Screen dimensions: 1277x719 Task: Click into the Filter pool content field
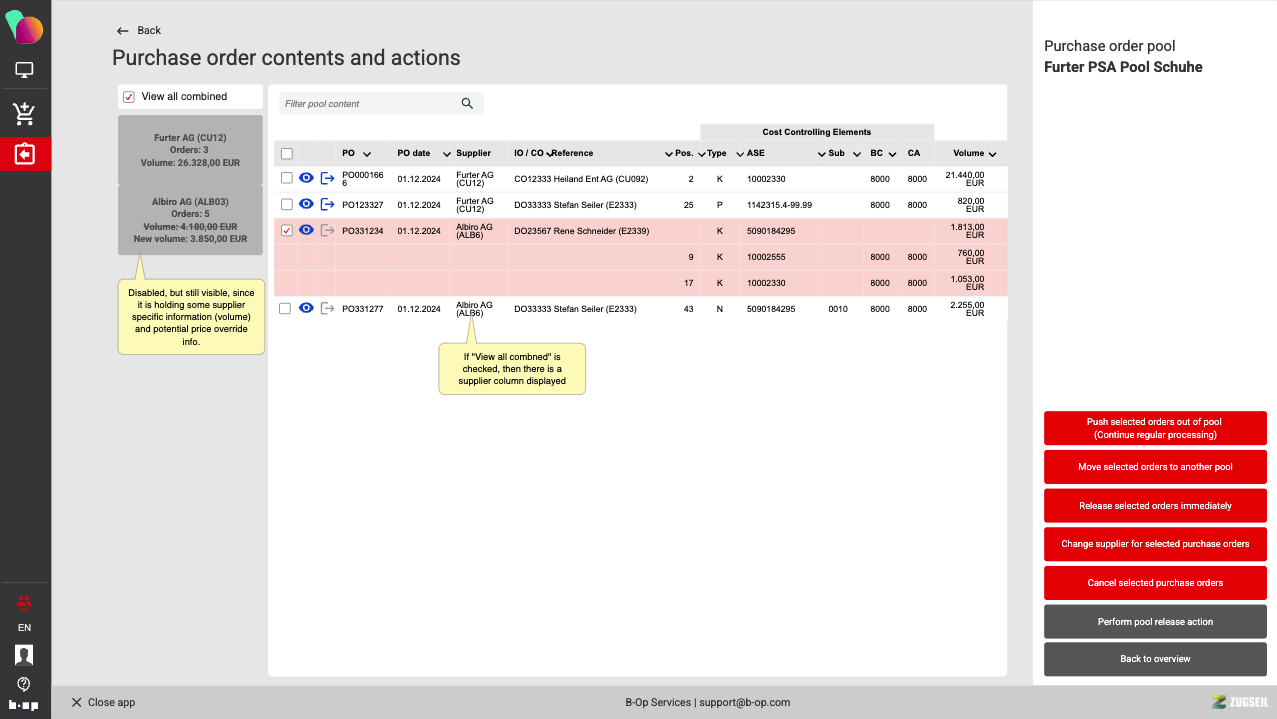coord(368,104)
